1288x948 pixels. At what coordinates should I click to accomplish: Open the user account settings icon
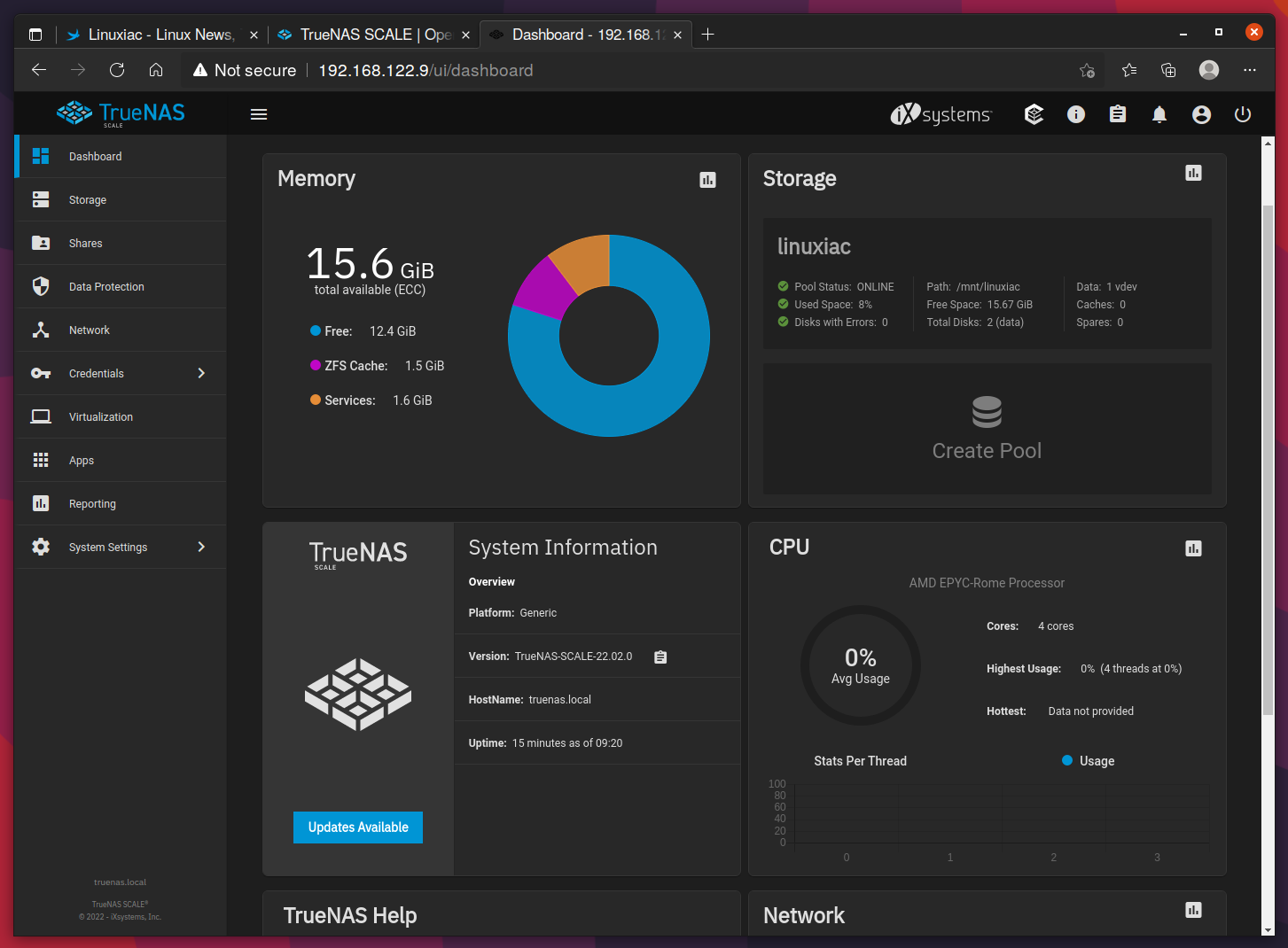[x=1201, y=114]
